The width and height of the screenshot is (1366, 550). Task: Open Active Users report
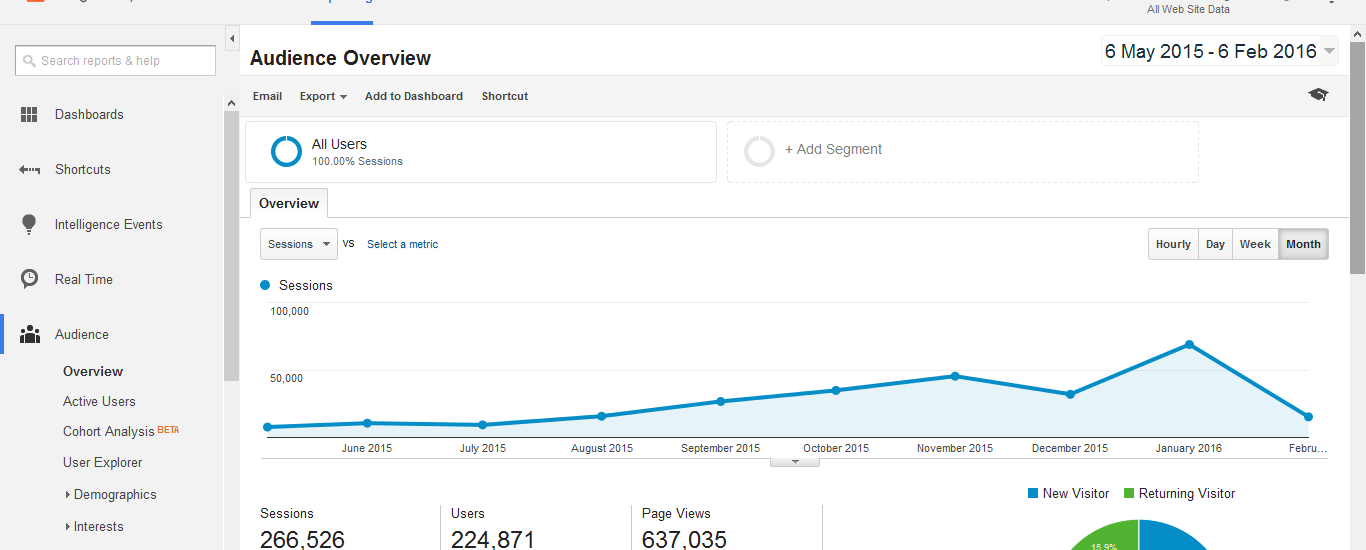pyautogui.click(x=99, y=401)
